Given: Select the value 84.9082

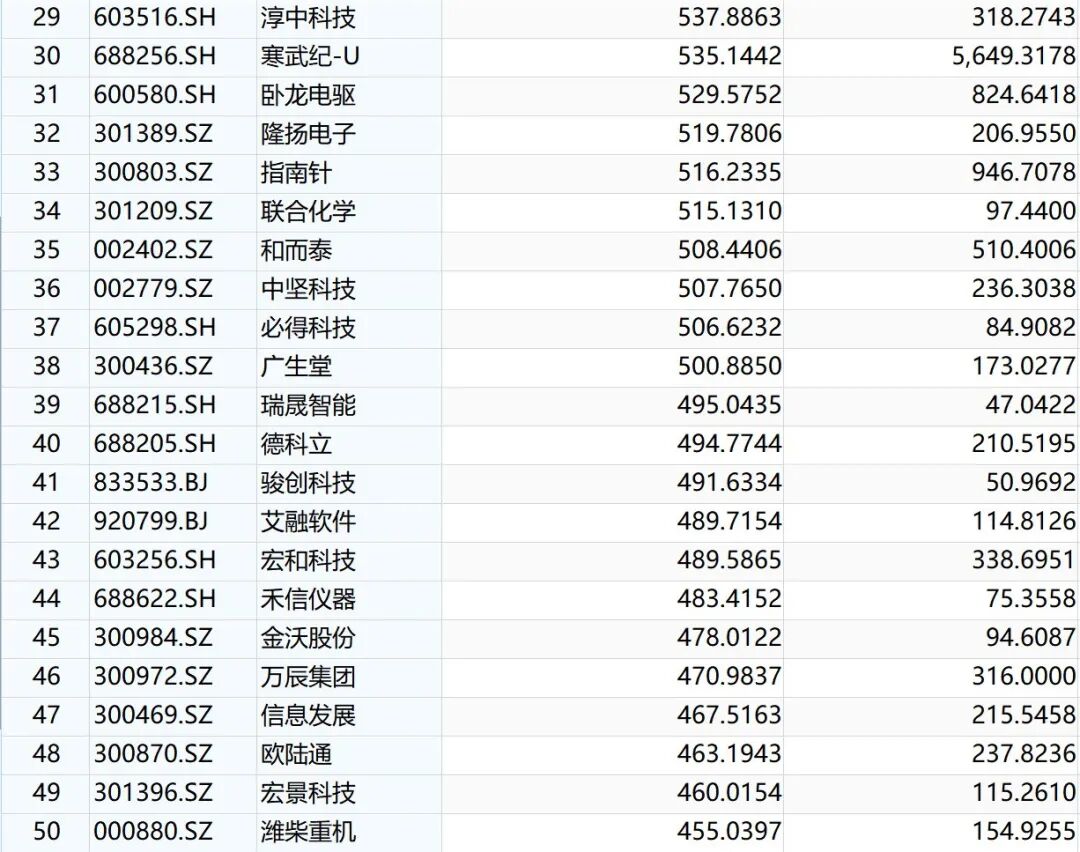Looking at the screenshot, I should (1030, 327).
